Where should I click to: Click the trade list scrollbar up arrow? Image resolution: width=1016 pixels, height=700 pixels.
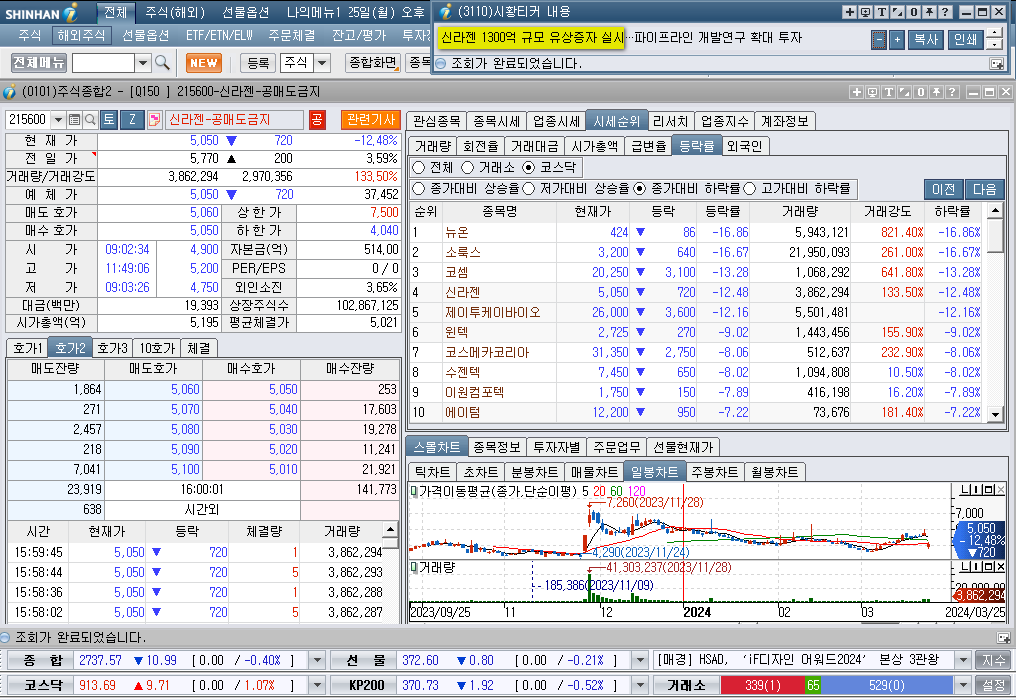[x=390, y=530]
